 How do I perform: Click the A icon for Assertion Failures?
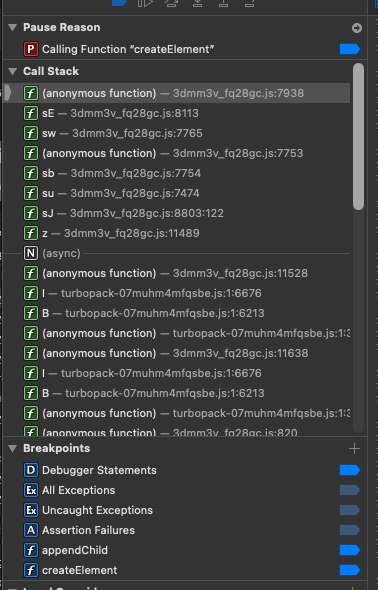31,530
